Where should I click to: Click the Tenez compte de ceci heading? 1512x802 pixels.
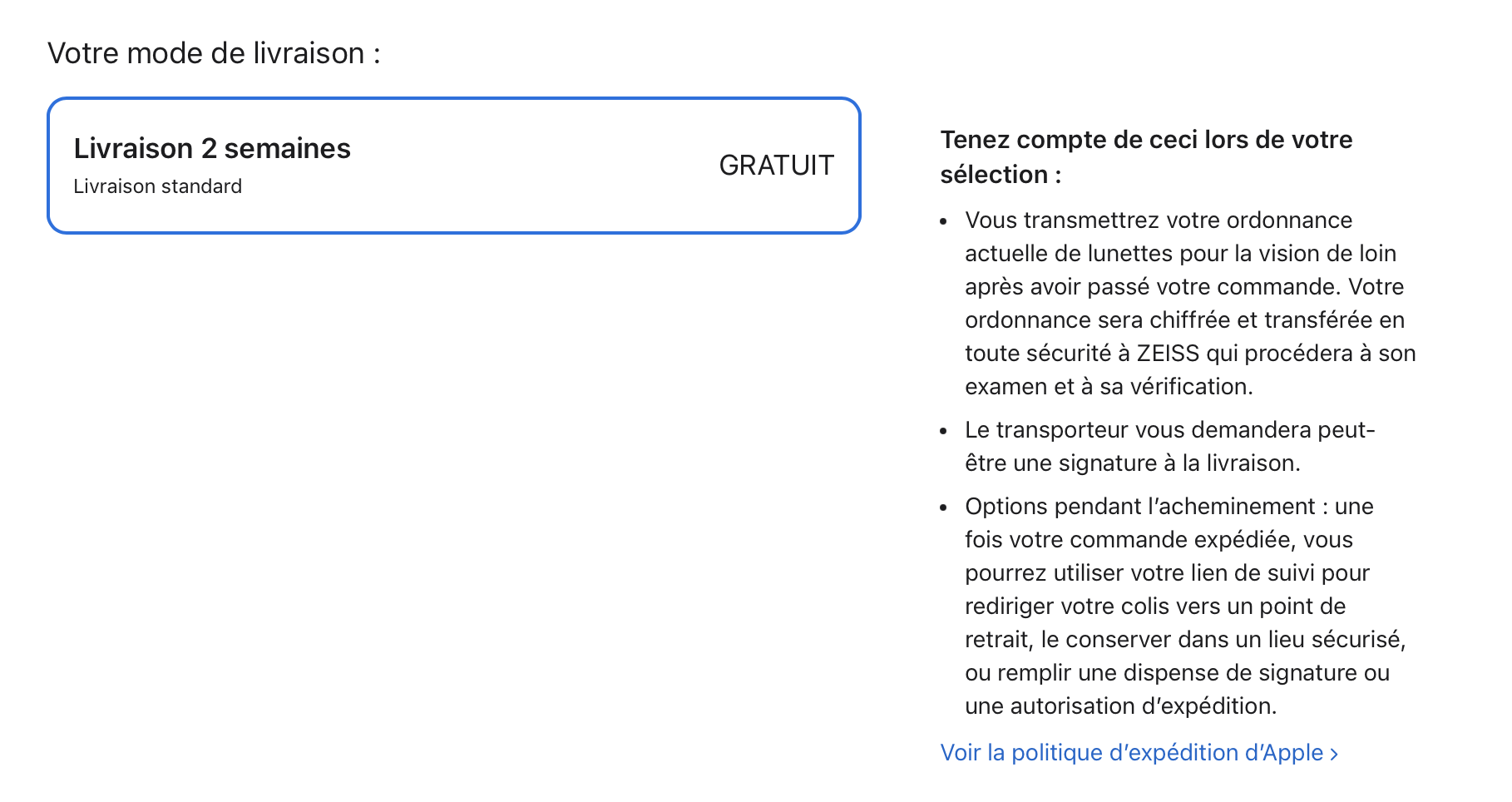pos(1146,157)
